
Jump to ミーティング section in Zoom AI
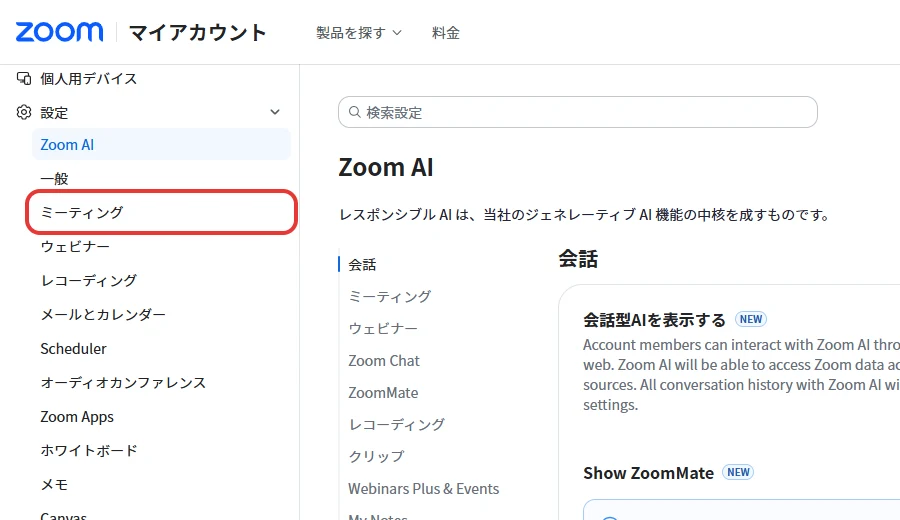click(390, 297)
